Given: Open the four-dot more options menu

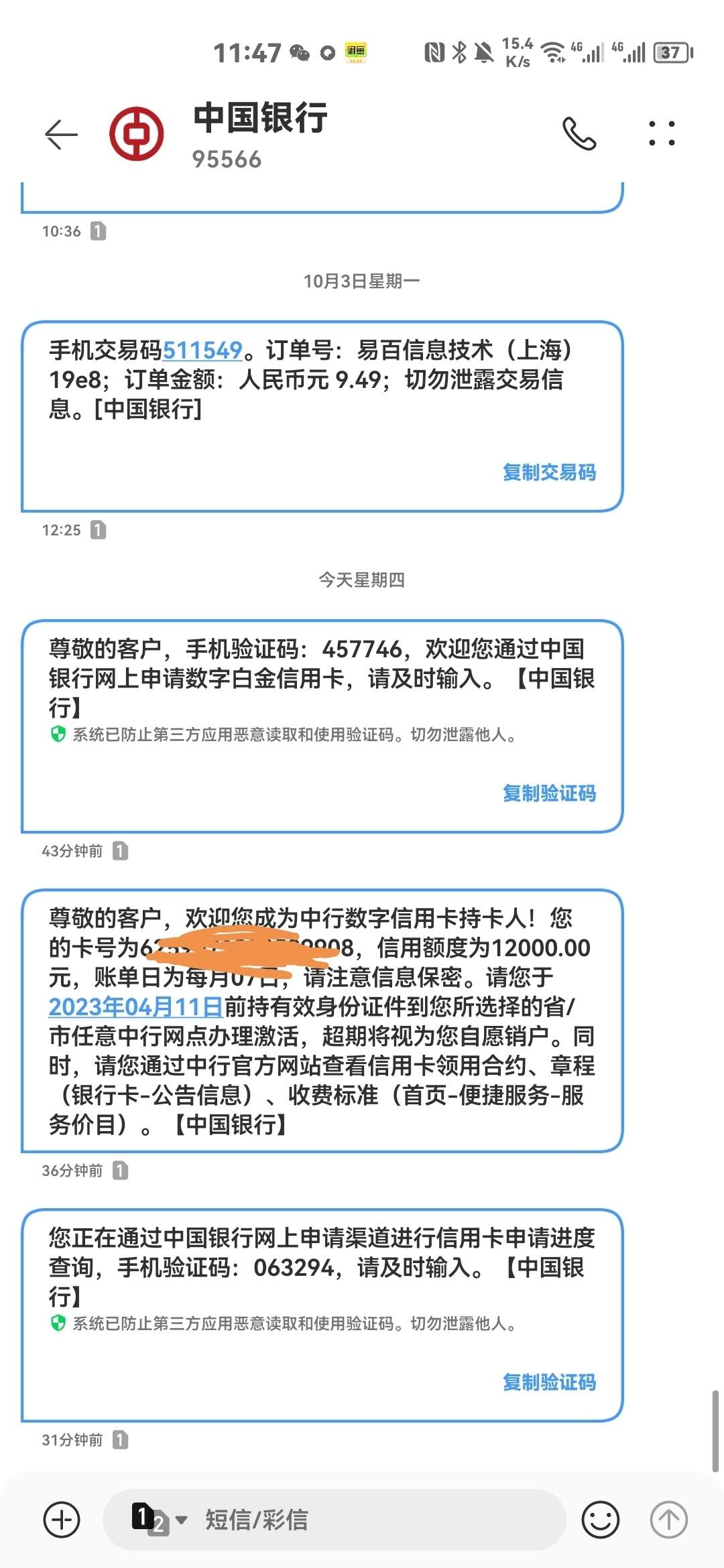Looking at the screenshot, I should tap(662, 133).
